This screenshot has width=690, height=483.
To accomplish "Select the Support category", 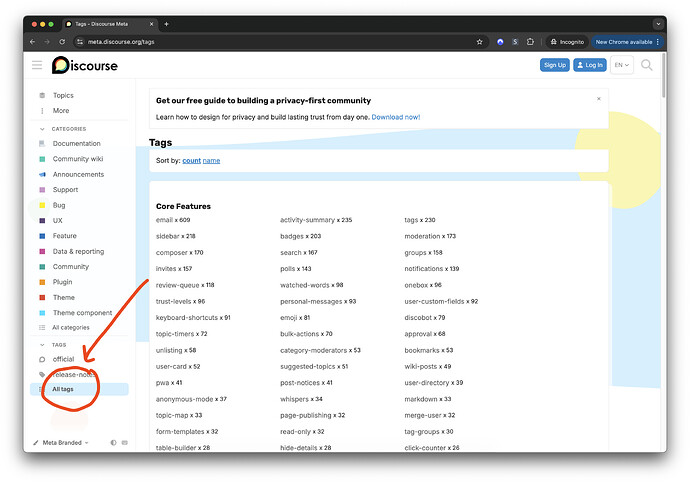I will (x=65, y=190).
